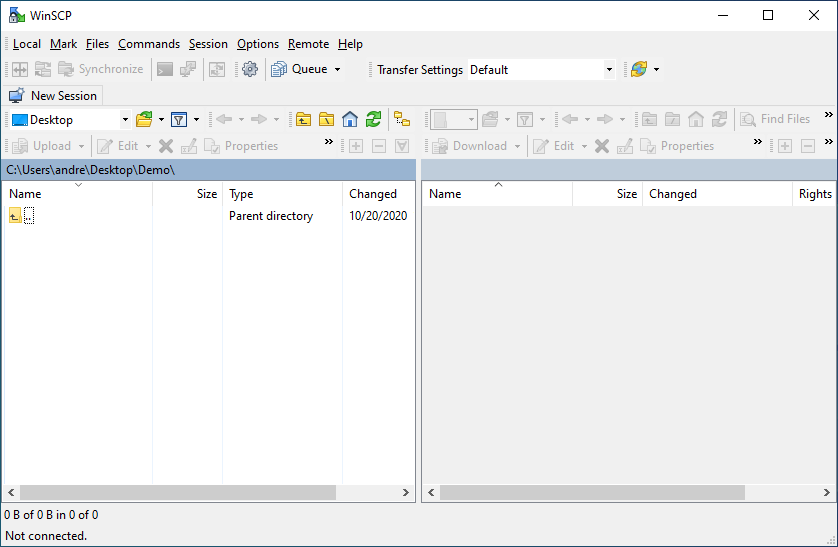Screen dimensions: 838x547
Task: Click the New Session tab
Action: 53,96
